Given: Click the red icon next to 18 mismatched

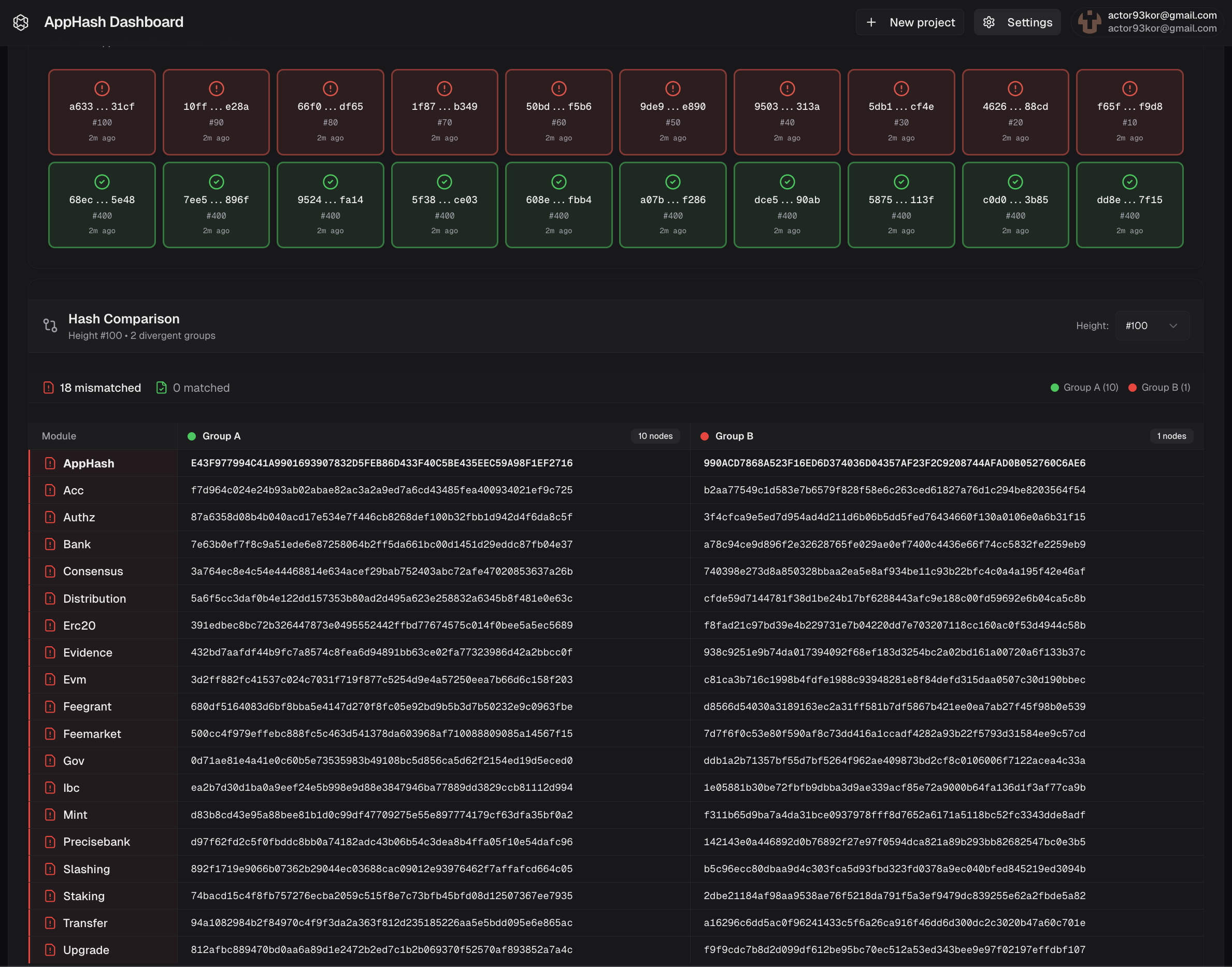Looking at the screenshot, I should click(48, 387).
